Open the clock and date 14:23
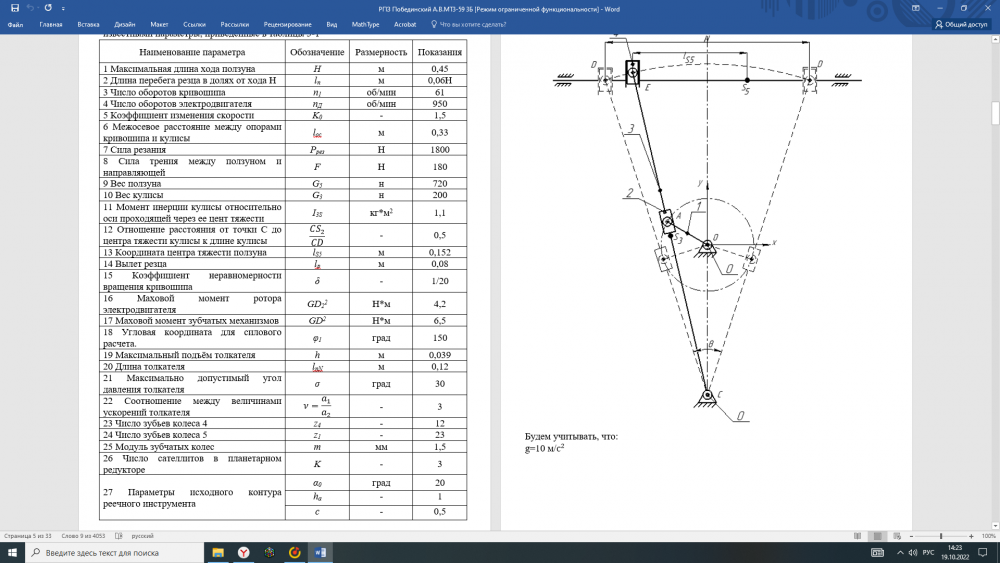This screenshot has height=563, width=1000. 955,552
